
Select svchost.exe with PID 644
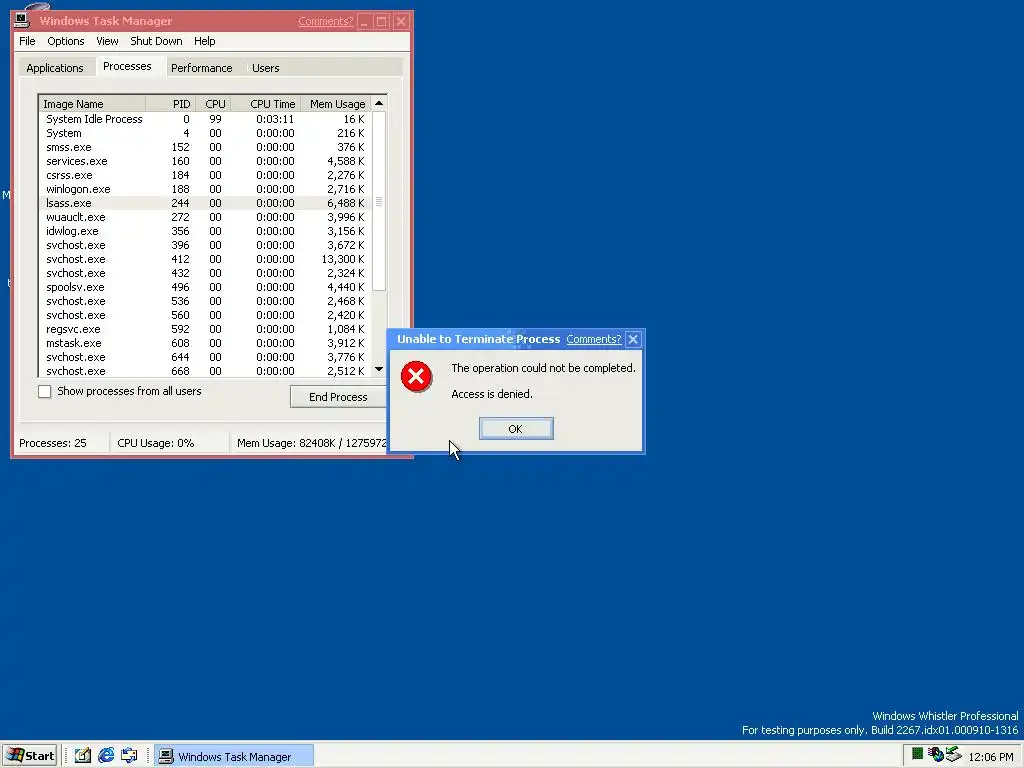(x=205, y=357)
